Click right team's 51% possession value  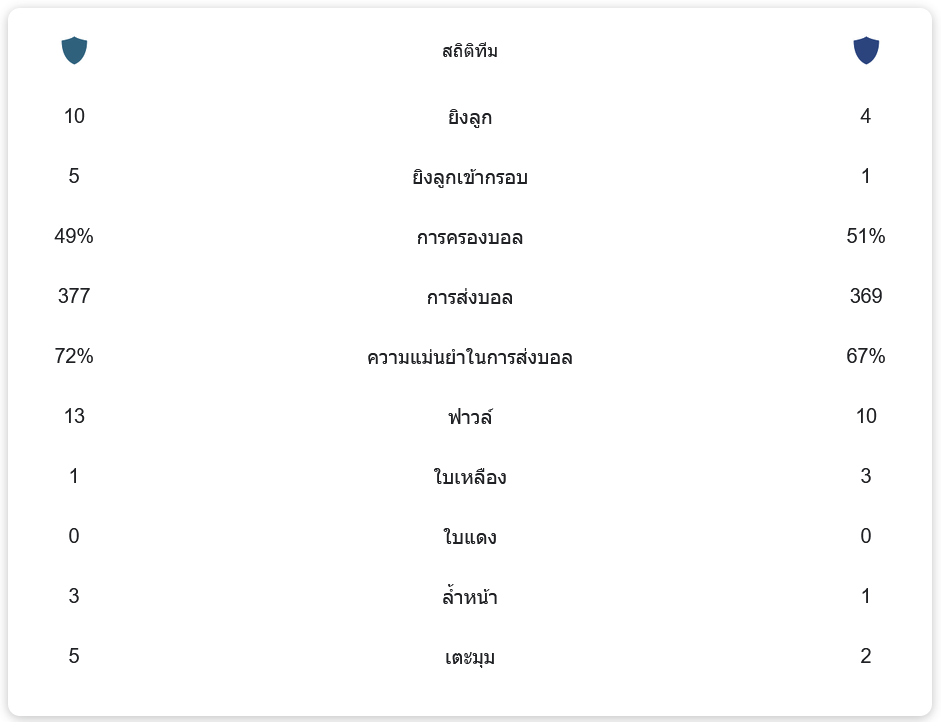pos(865,236)
